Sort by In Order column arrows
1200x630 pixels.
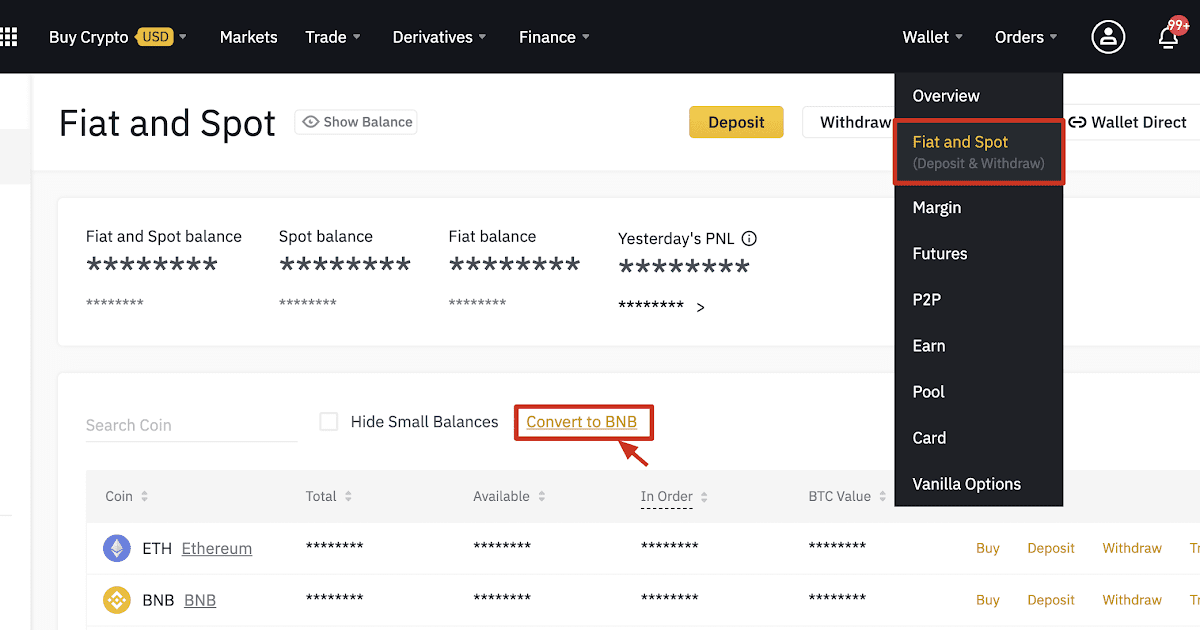(x=704, y=496)
